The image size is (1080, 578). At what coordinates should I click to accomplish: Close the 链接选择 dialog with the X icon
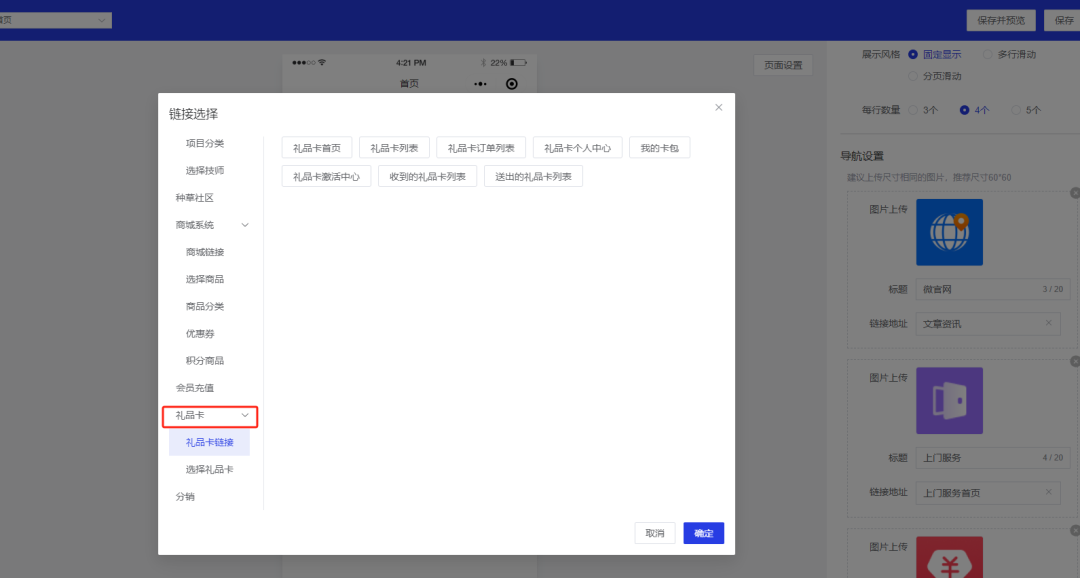pyautogui.click(x=718, y=107)
